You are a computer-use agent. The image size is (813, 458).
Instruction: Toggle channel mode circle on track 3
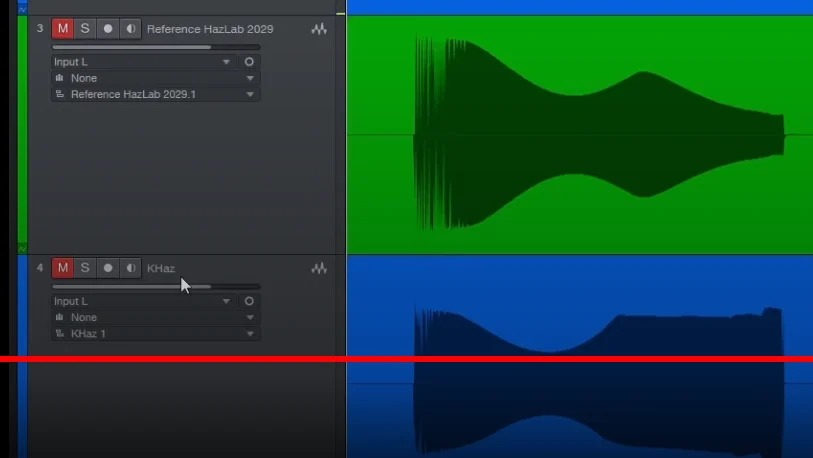(249, 62)
